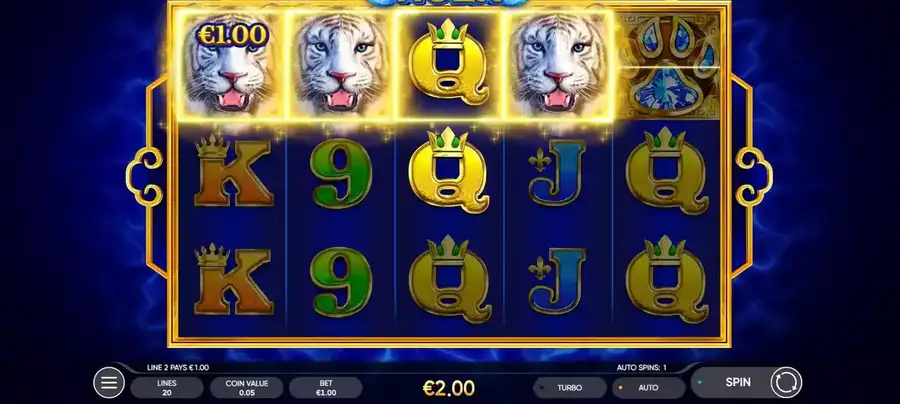Click the white tiger showing €1.00
This screenshot has height=404, width=900.
coord(230,67)
